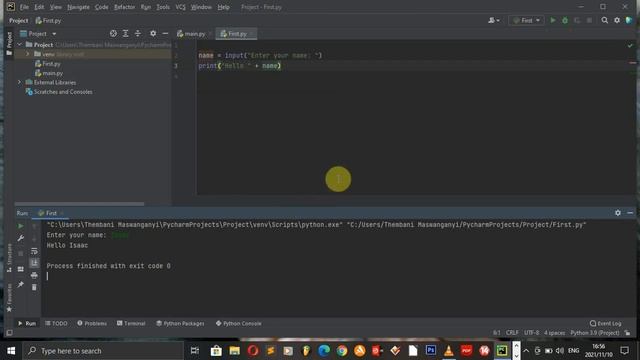The height and width of the screenshot is (360, 640).
Task: Click the JetBrains Toolbox icon at top right
Action: click(629, 20)
